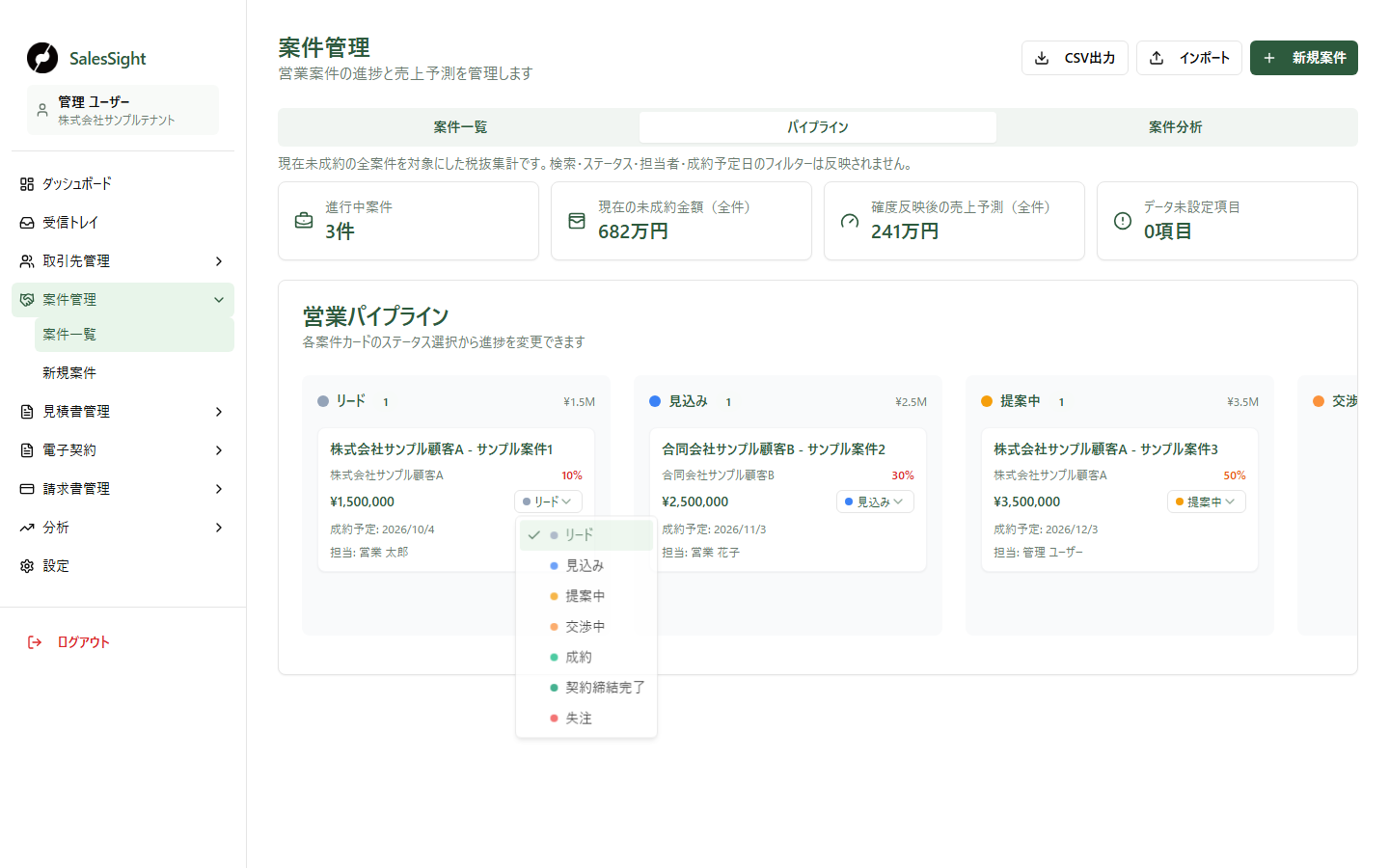Click 成約予定: 2026/11/3 text
Screen dimensions: 1389x868
pos(714,529)
